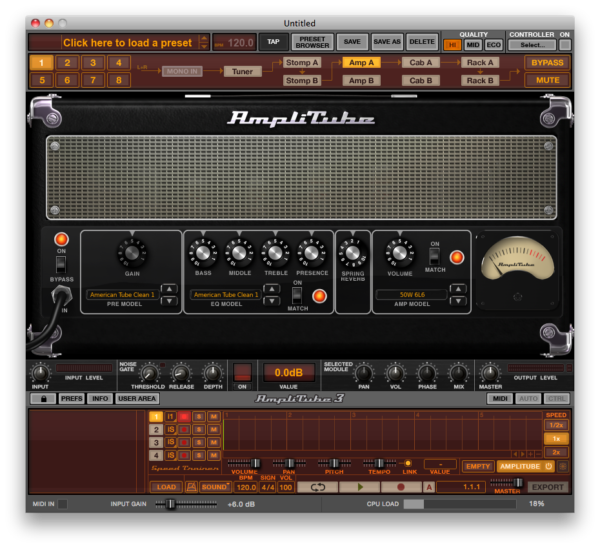Arm track 4 for recording
The width and height of the screenshot is (600, 548).
pos(184,455)
